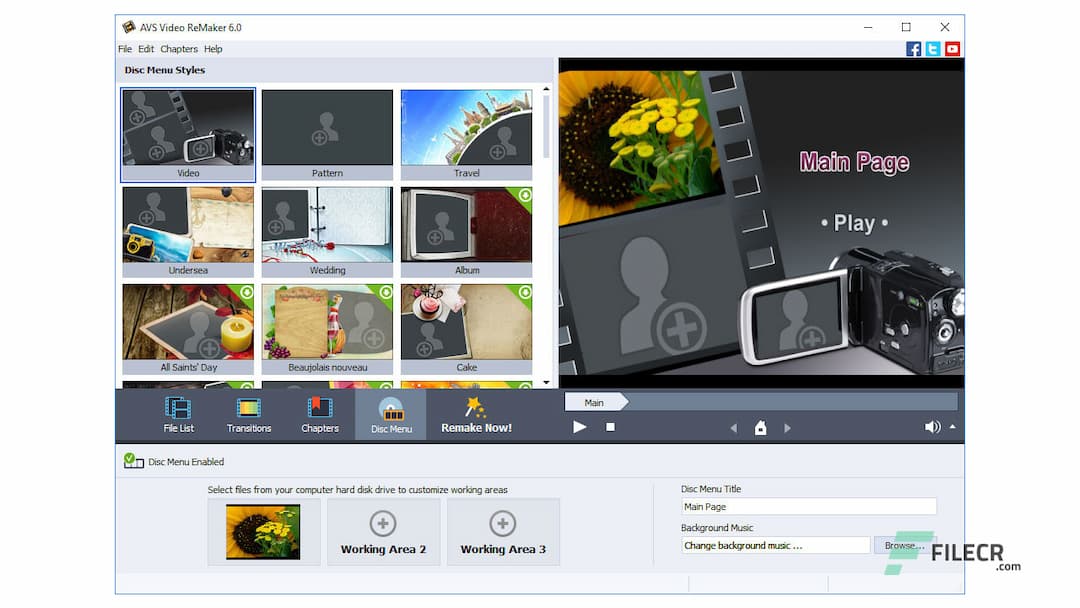Open the Facebook icon in the titlebar

913,47
